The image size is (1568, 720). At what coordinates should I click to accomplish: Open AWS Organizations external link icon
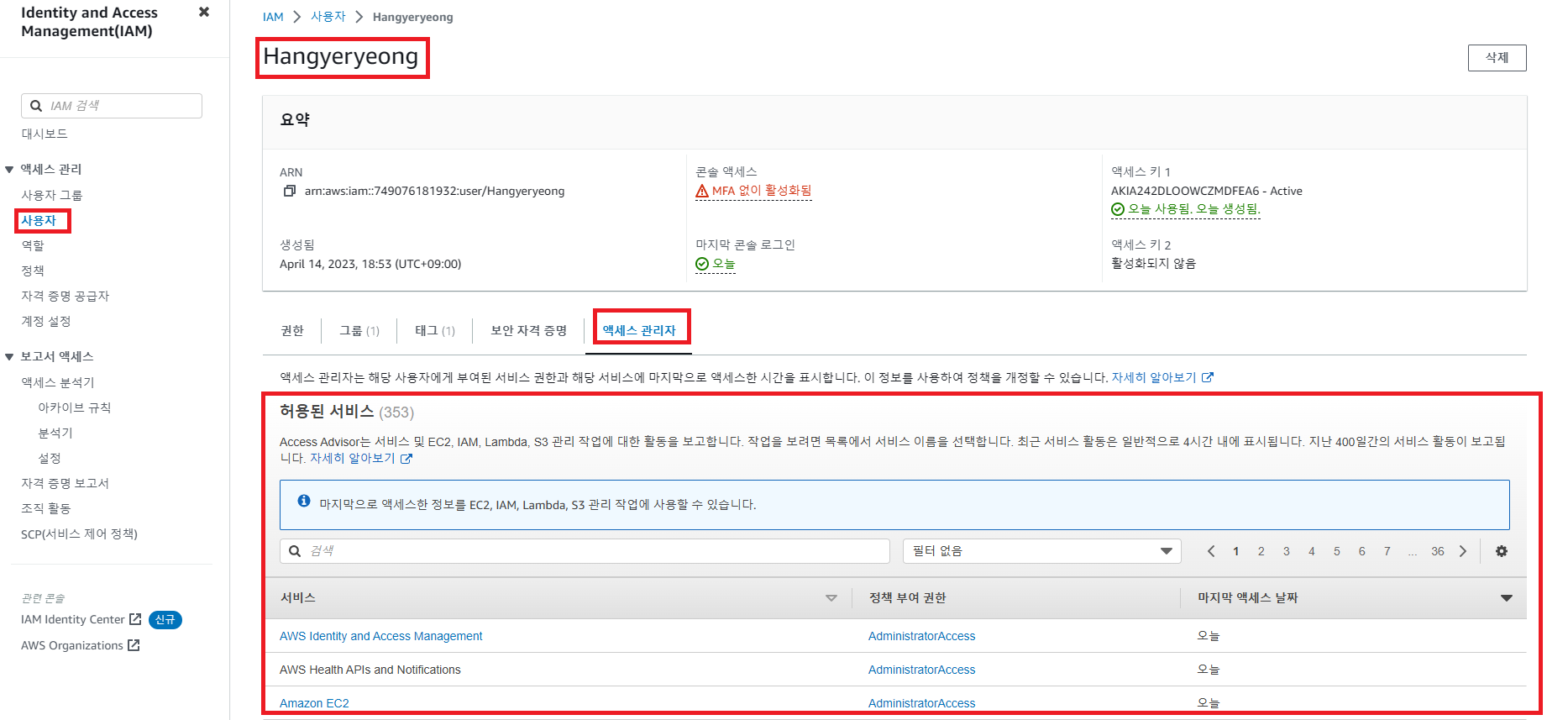(x=134, y=645)
